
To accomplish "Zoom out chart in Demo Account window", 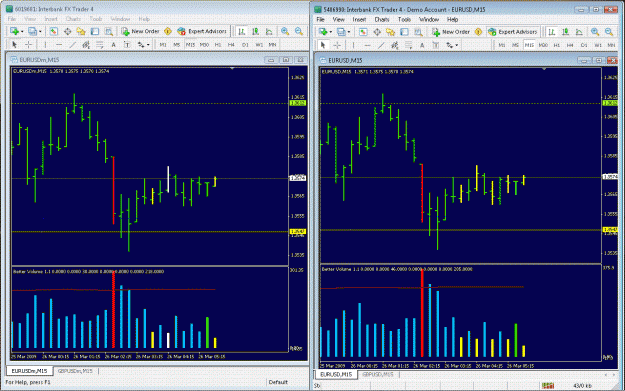I will click(609, 32).
